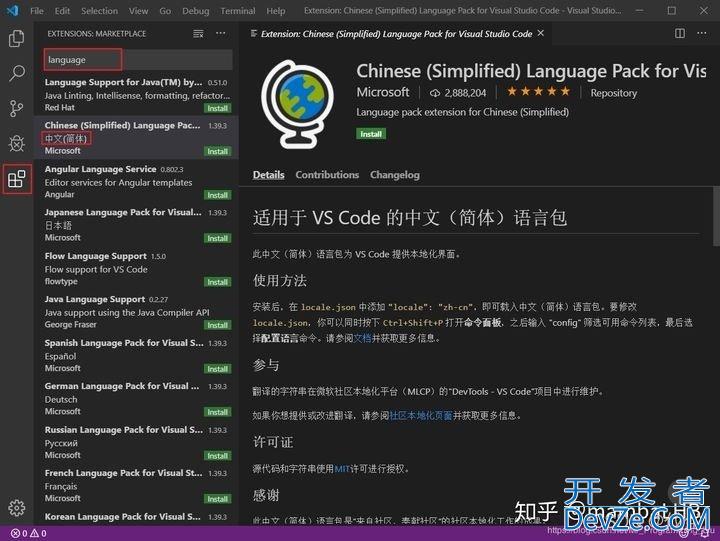This screenshot has height=541, width=720.
Task: Open the 文档 documentation link
Action: pos(362,338)
